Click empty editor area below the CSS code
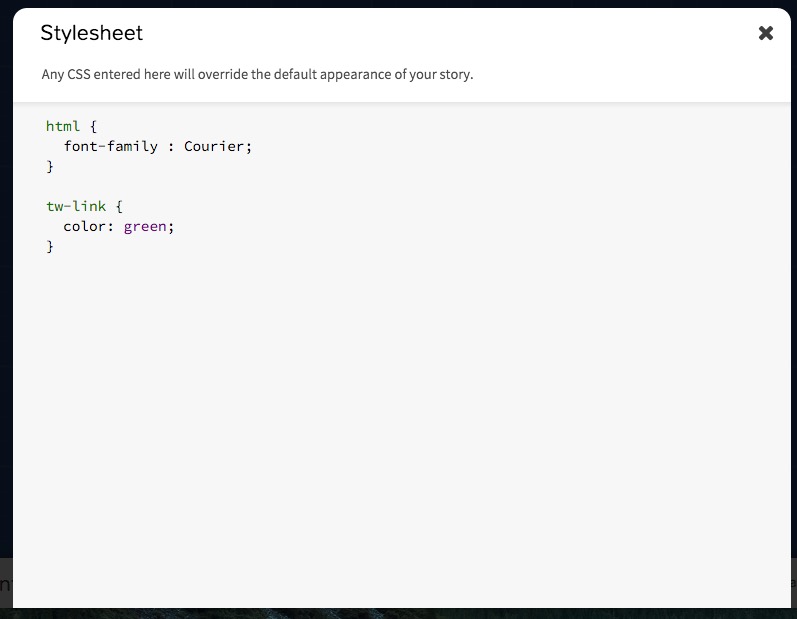 tap(400, 420)
